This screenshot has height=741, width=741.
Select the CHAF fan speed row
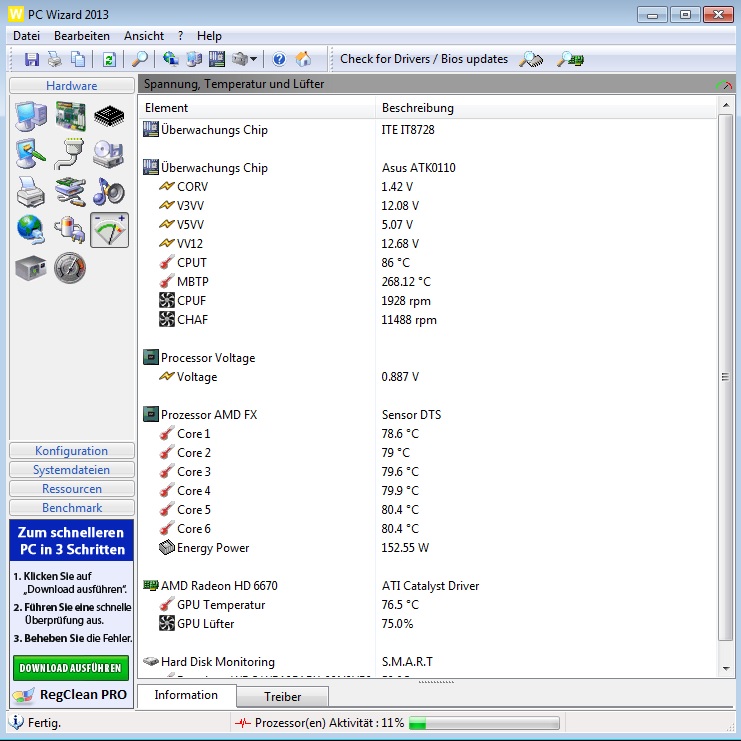[x=428, y=320]
